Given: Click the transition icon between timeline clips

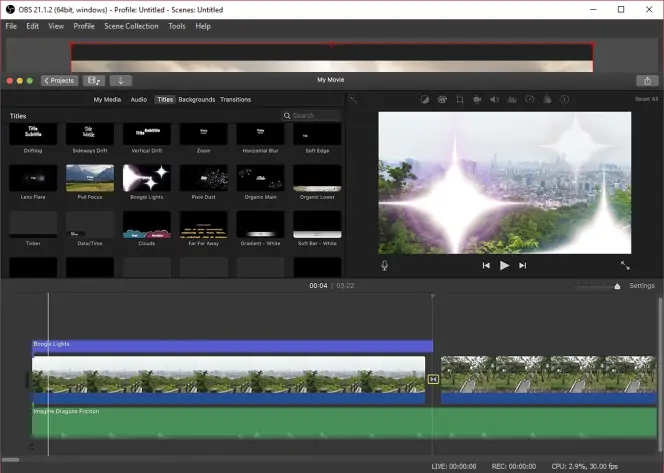Looking at the screenshot, I should coord(433,379).
